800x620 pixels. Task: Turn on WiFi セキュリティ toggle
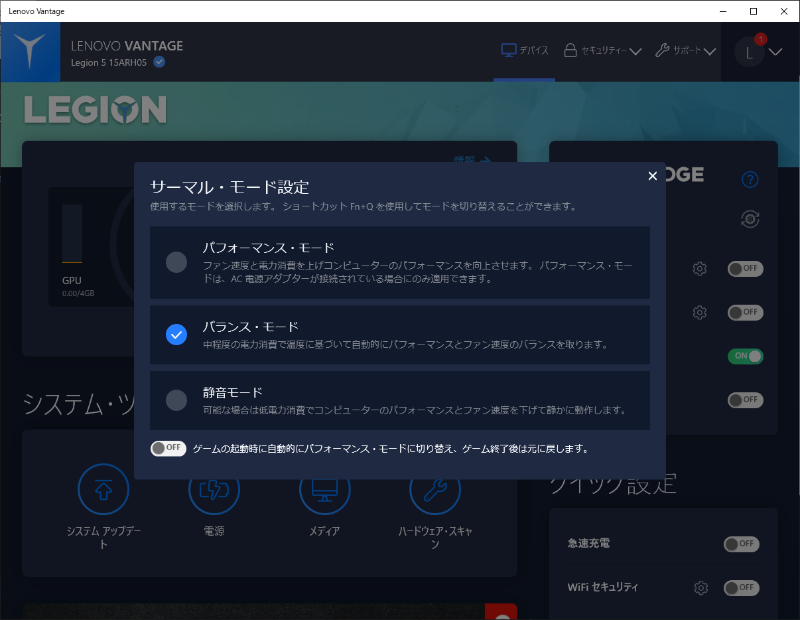(x=740, y=588)
